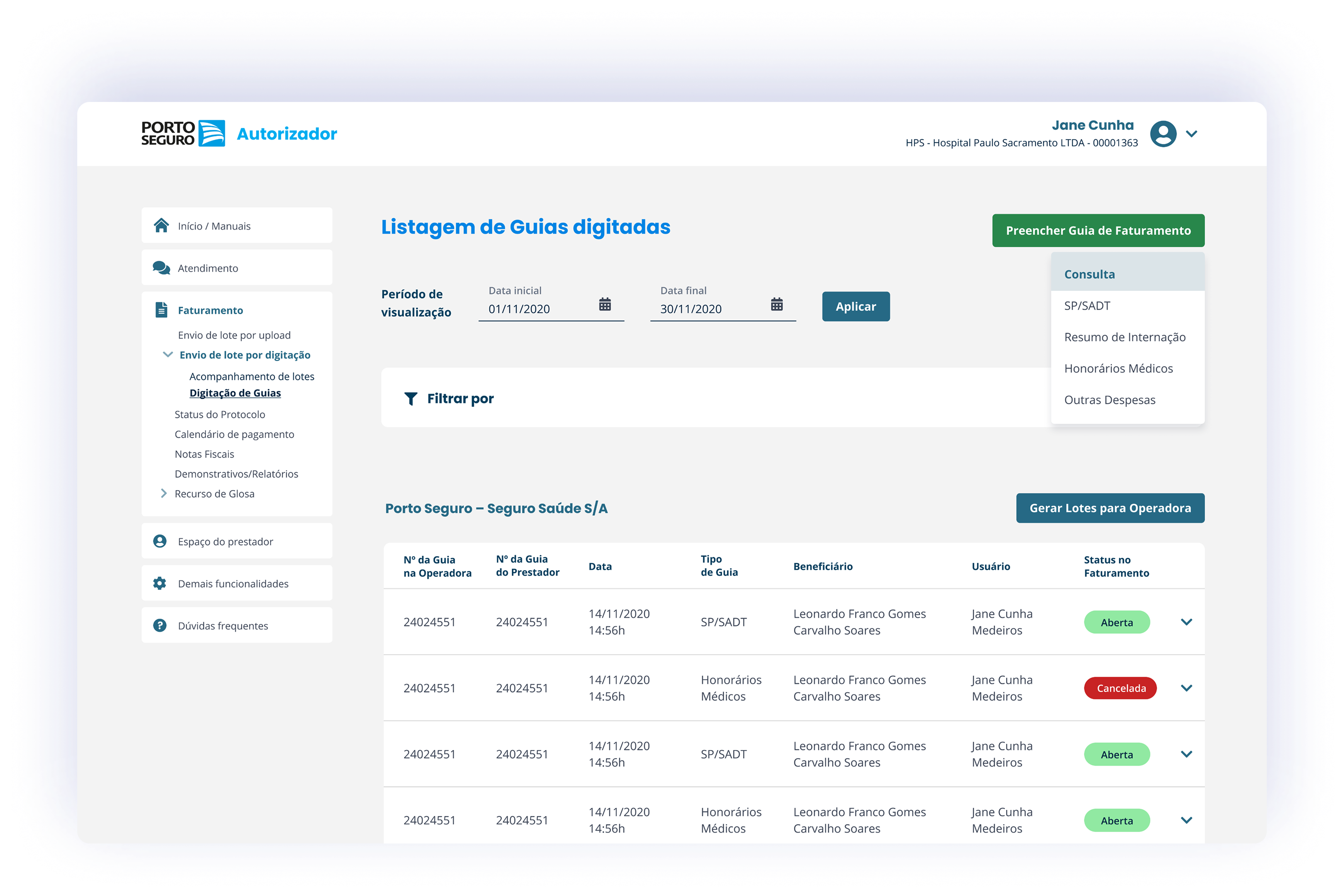Go to Envio de lote por upload
The image size is (1344, 896).
coord(234,335)
